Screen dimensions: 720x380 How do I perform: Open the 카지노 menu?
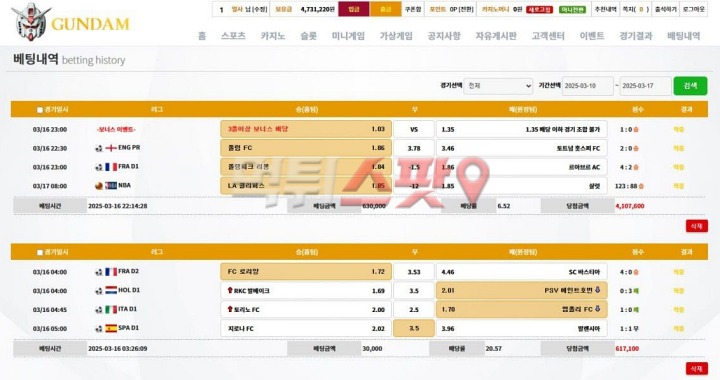273,36
